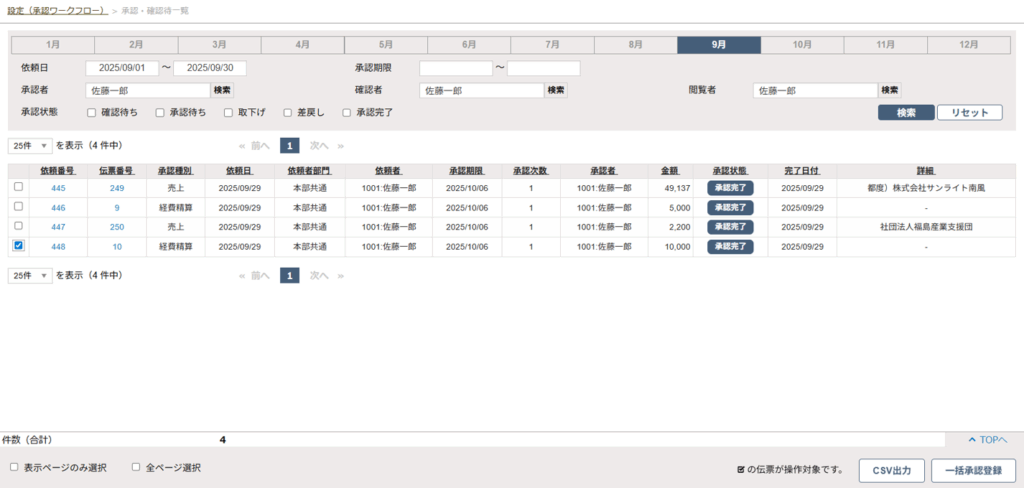Switch to the 8月 month tab
Screen dimensions: 1024x488
[x=635, y=45]
